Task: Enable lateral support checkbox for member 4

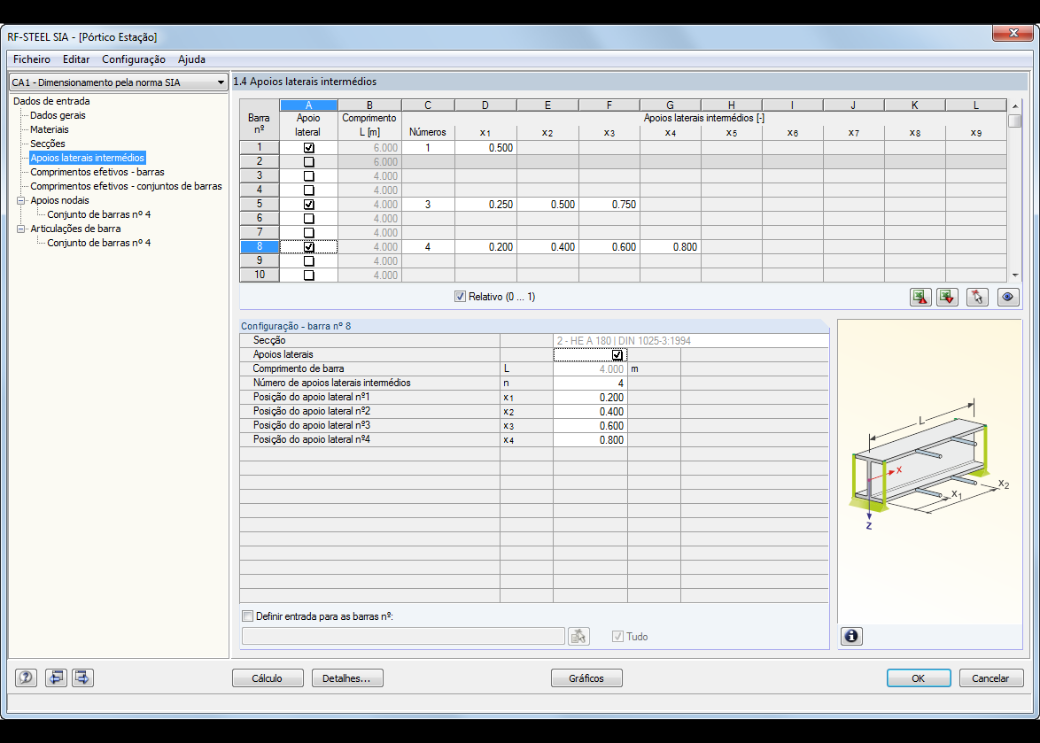Action: tap(308, 190)
